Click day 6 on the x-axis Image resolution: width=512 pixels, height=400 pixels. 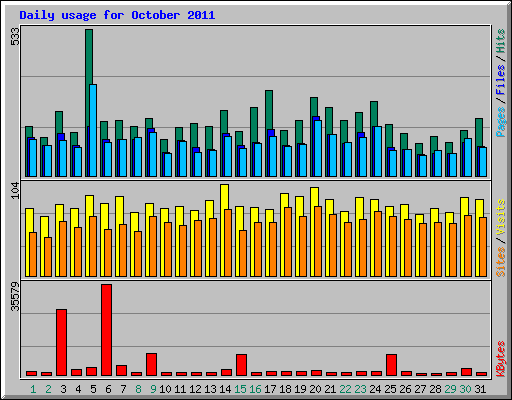[108, 389]
